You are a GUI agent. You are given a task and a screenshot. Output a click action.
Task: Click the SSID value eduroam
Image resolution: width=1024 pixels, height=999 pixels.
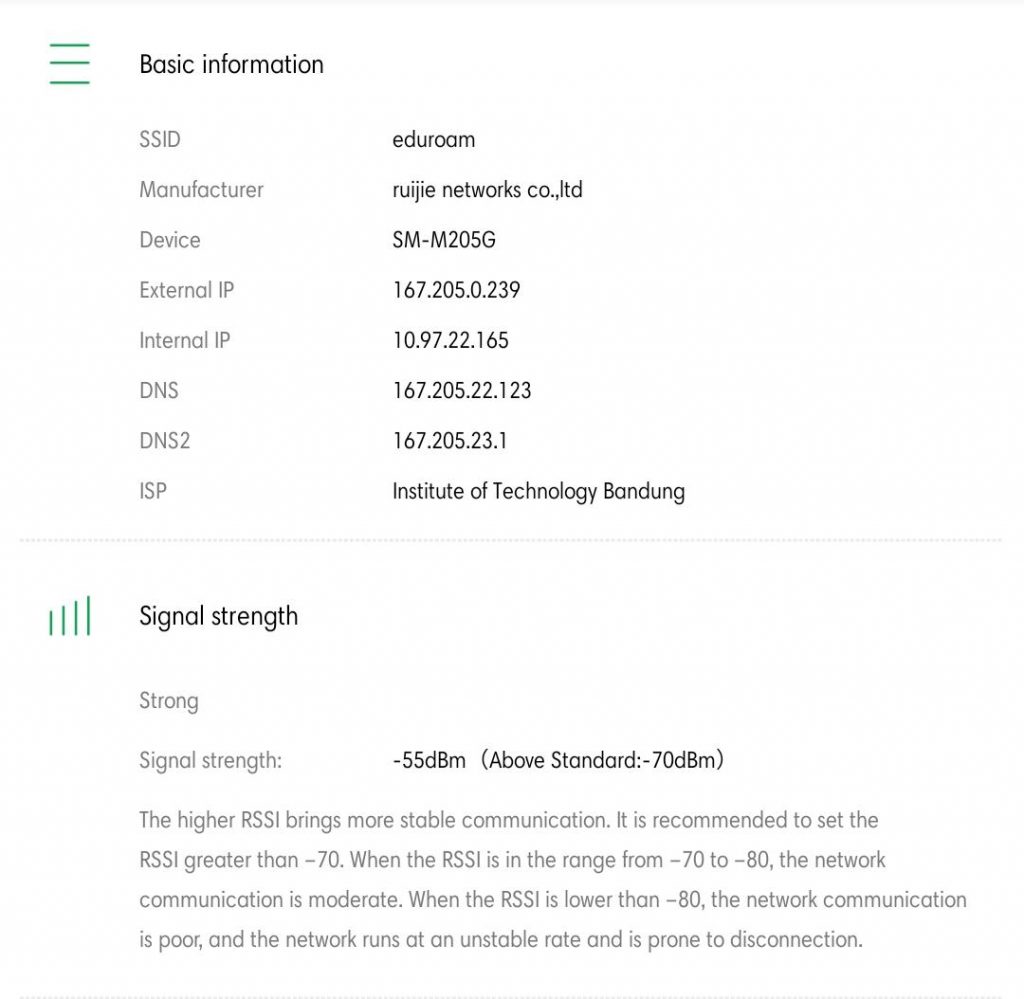pyautogui.click(x=433, y=139)
